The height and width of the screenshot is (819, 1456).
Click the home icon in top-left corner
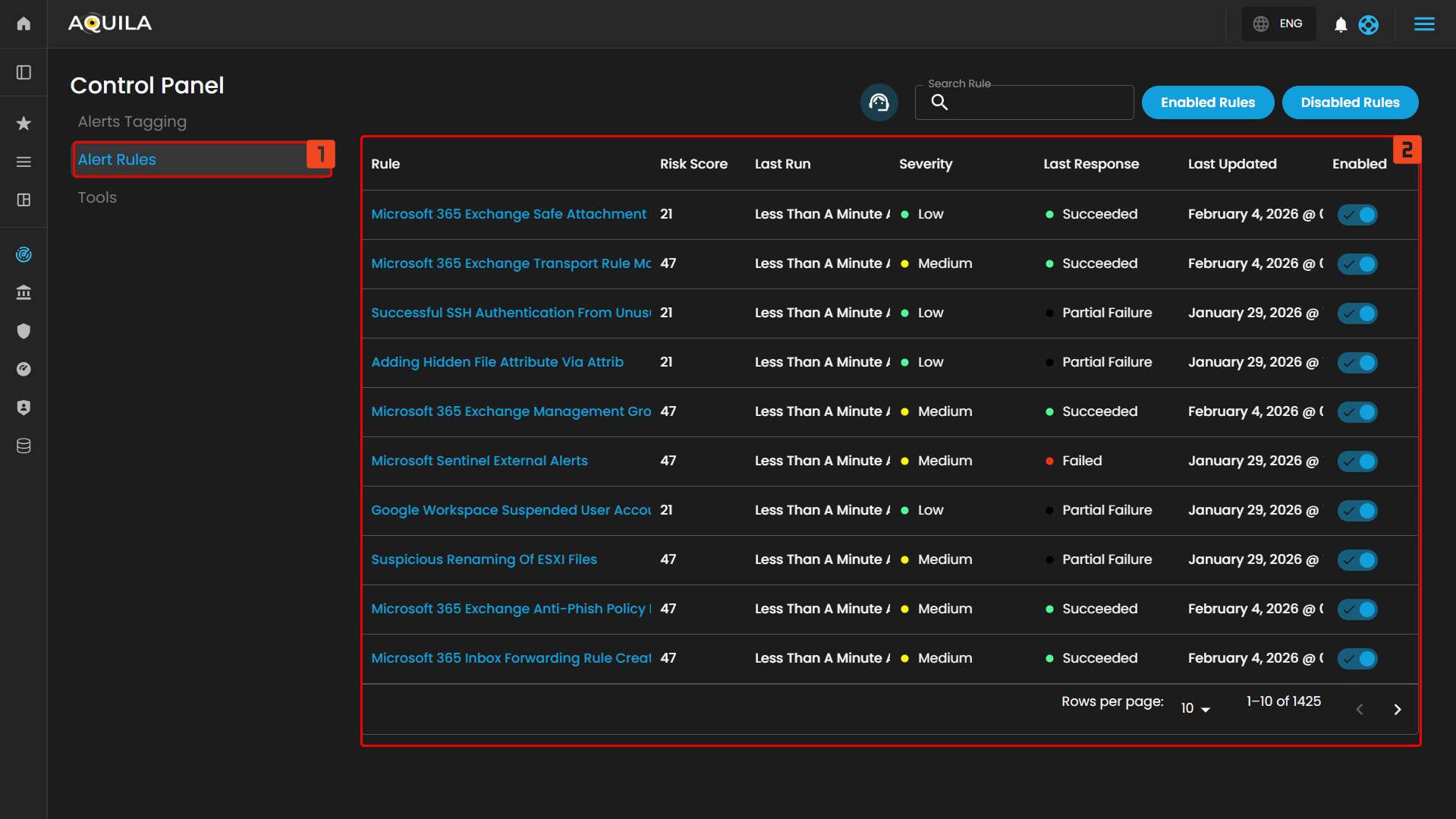[24, 24]
